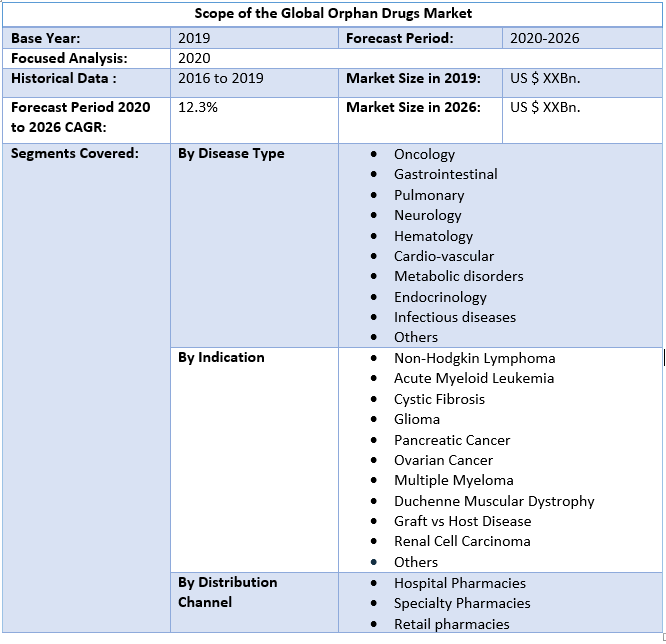Select the 'Renal Cell Carcinoma' bullet item
Screen dimensions: 666x644
point(462,541)
